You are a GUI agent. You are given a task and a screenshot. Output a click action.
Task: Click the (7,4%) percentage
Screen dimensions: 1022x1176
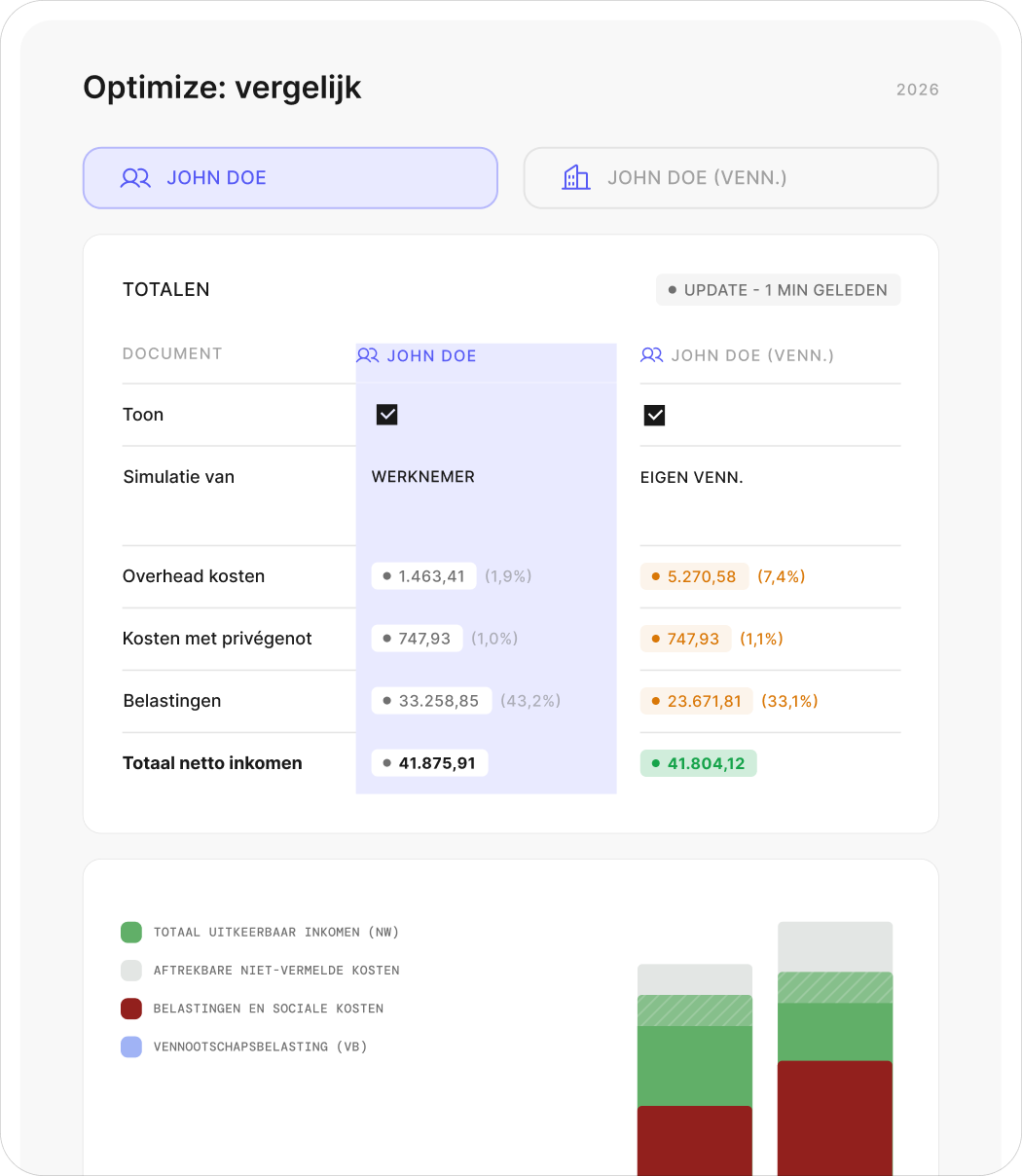coord(782,576)
